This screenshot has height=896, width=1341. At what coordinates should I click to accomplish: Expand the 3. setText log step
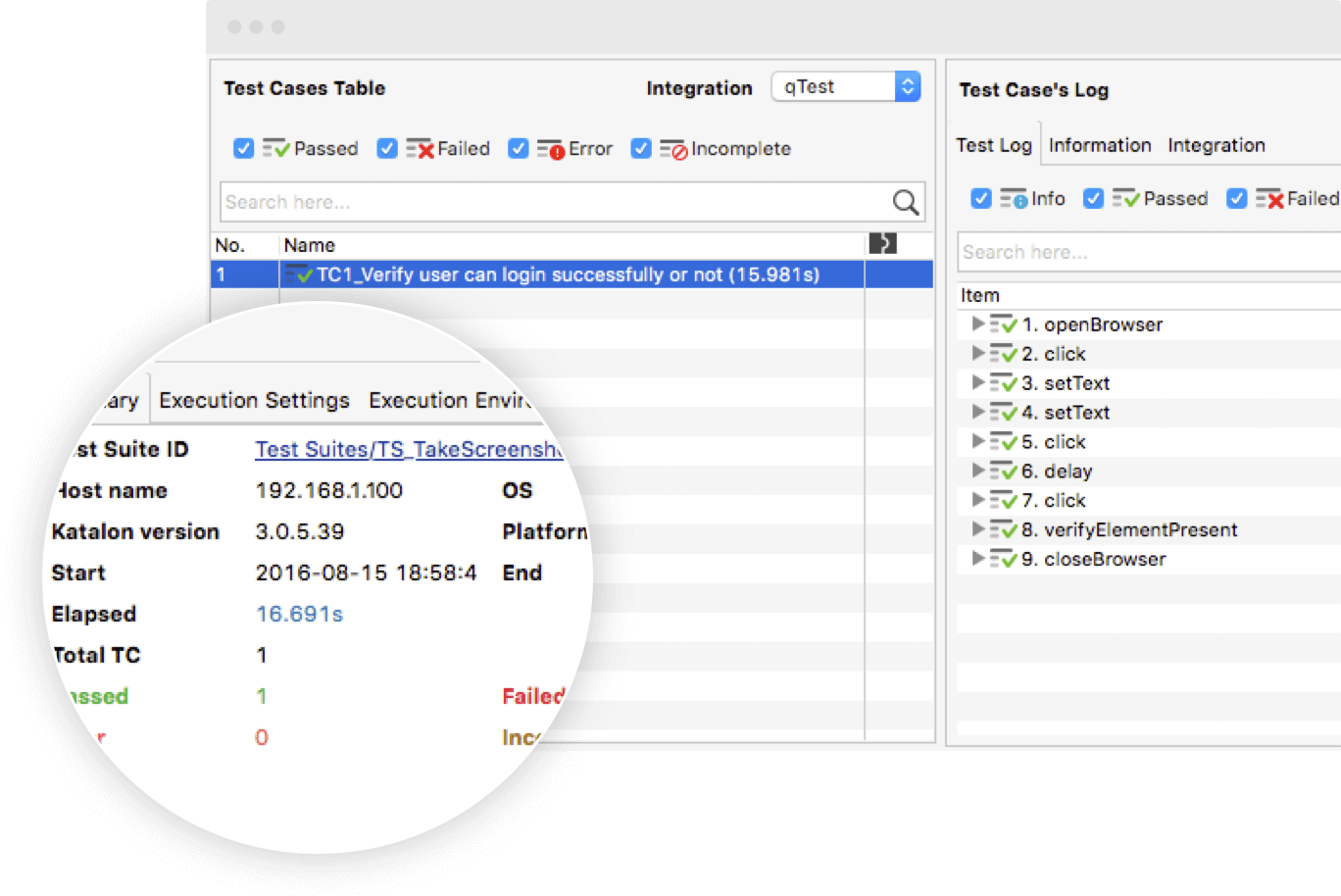[x=977, y=381]
